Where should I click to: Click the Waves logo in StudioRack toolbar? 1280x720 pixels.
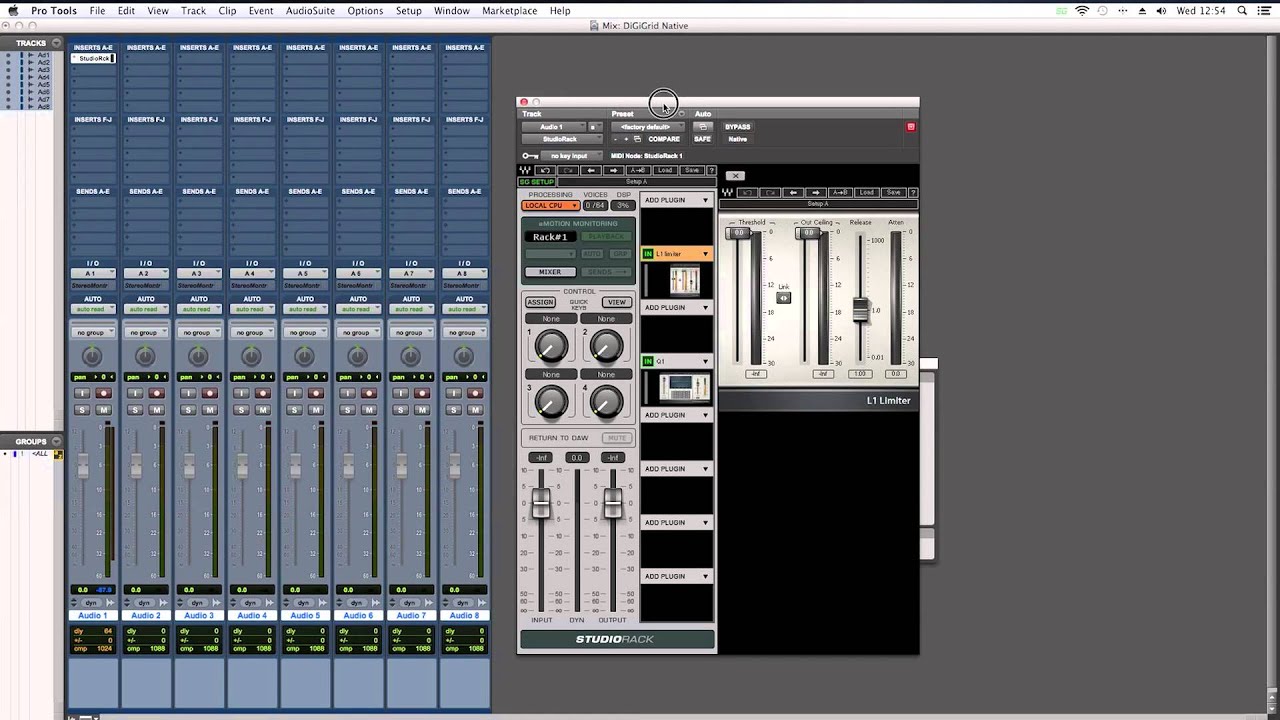tap(525, 170)
